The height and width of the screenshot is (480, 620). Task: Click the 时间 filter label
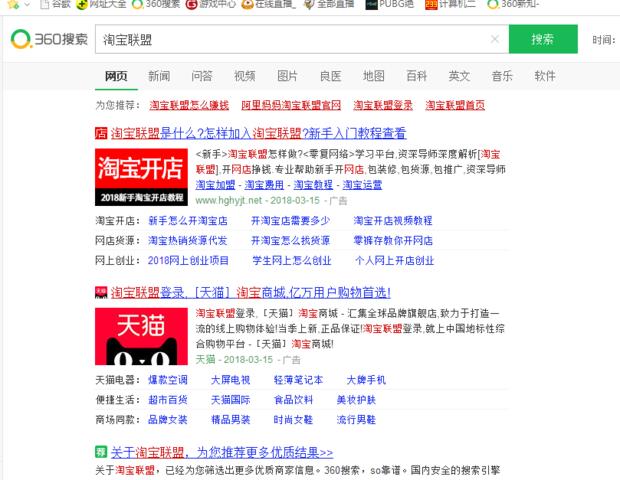[603, 40]
